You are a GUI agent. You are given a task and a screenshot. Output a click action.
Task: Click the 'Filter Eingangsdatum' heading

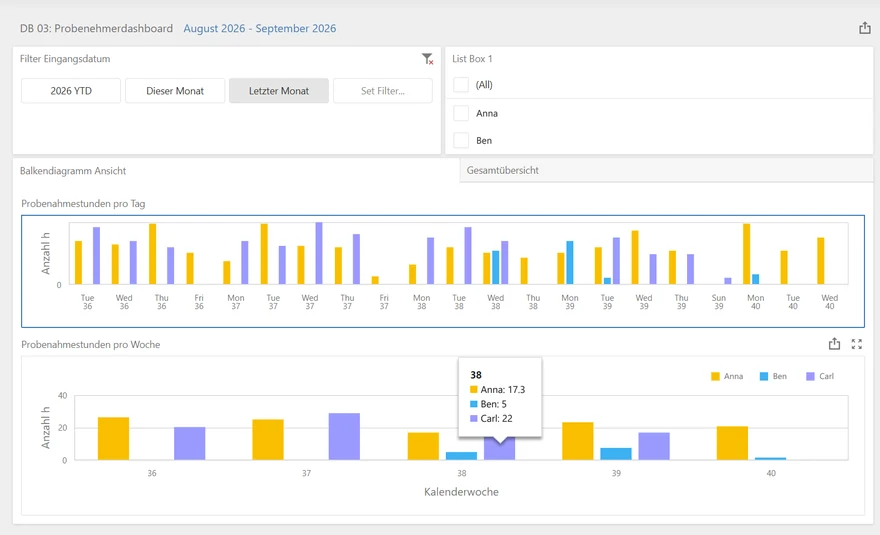click(65, 59)
